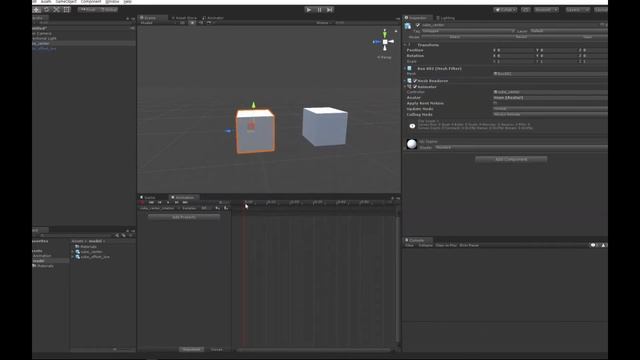Select the Rotate tool in the top toolbar

pyautogui.click(x=47, y=9)
